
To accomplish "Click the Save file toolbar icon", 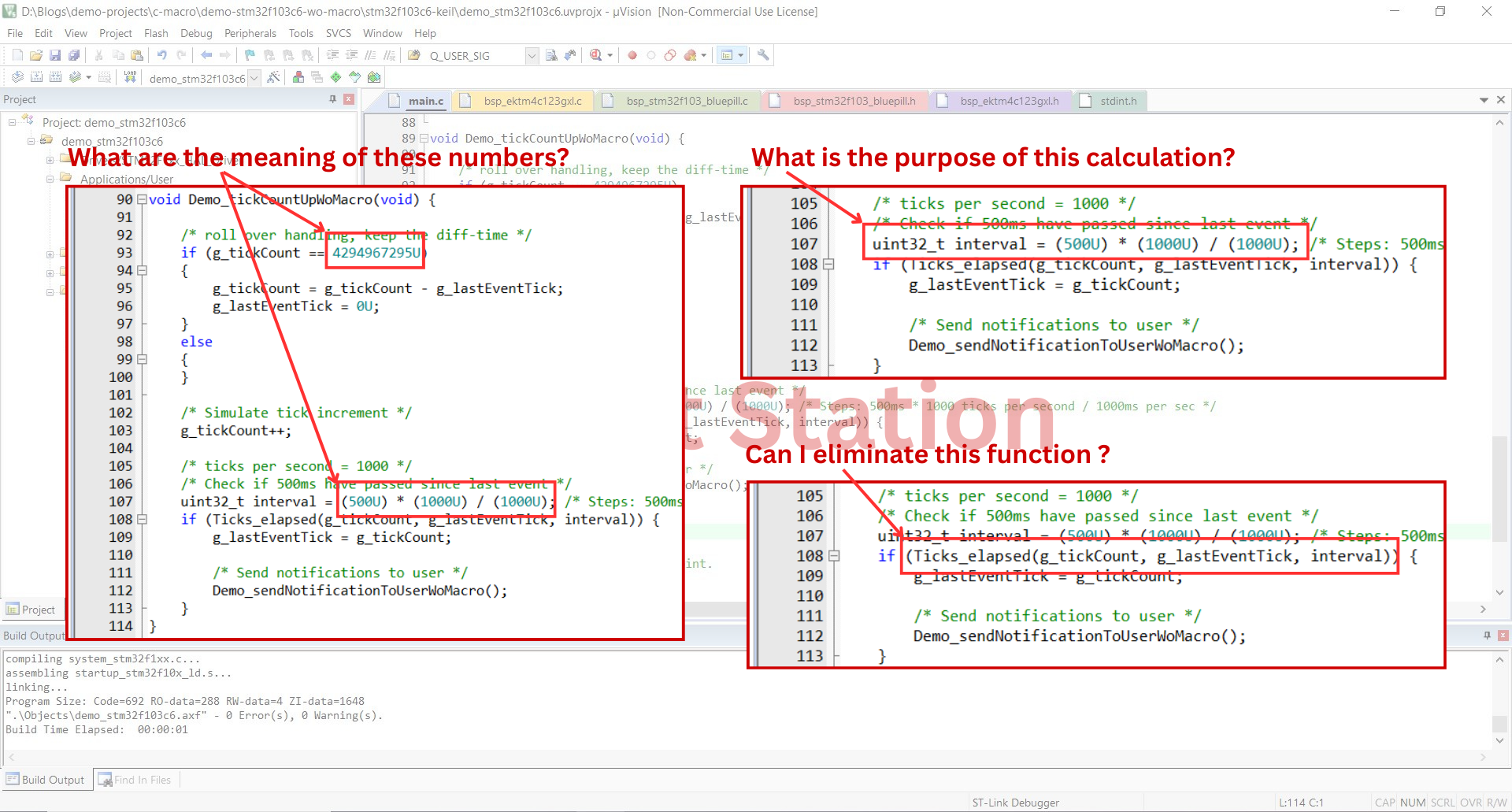I will pyautogui.click(x=55, y=55).
